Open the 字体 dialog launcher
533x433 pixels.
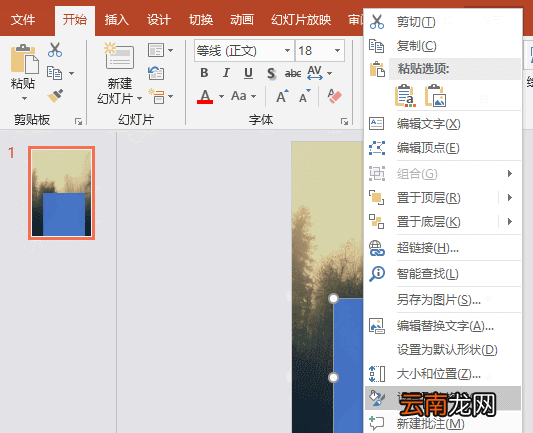[x=344, y=121]
